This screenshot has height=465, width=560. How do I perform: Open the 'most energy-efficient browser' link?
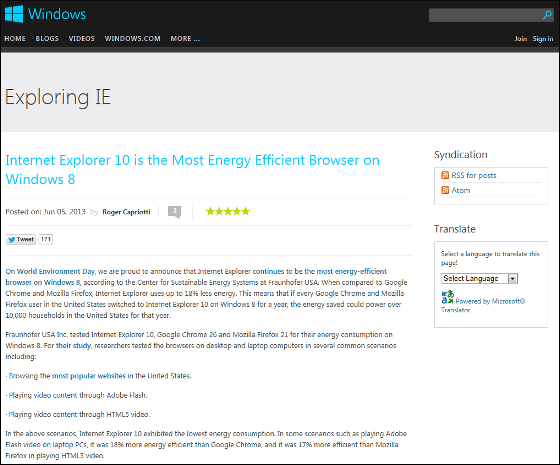(x=196, y=277)
